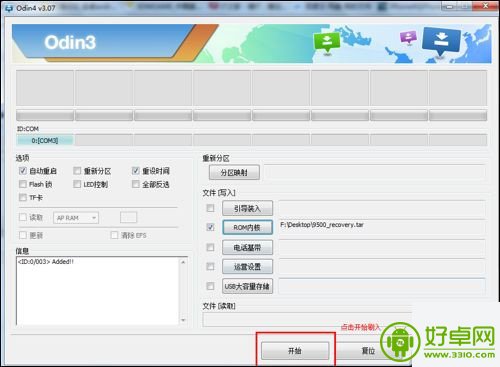Click the '<ID:0/003> Added!!' log line
The height and width of the screenshot is (367, 500).
pyautogui.click(x=46, y=262)
